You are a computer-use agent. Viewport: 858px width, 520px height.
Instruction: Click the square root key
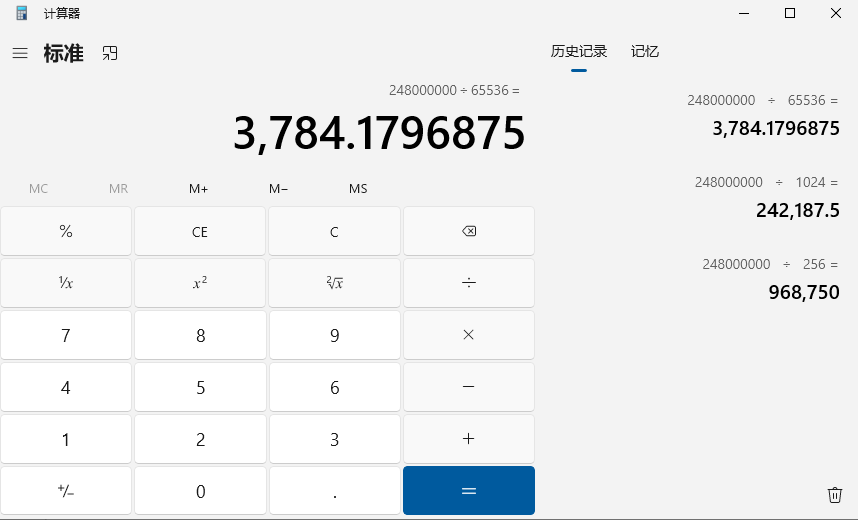click(335, 283)
